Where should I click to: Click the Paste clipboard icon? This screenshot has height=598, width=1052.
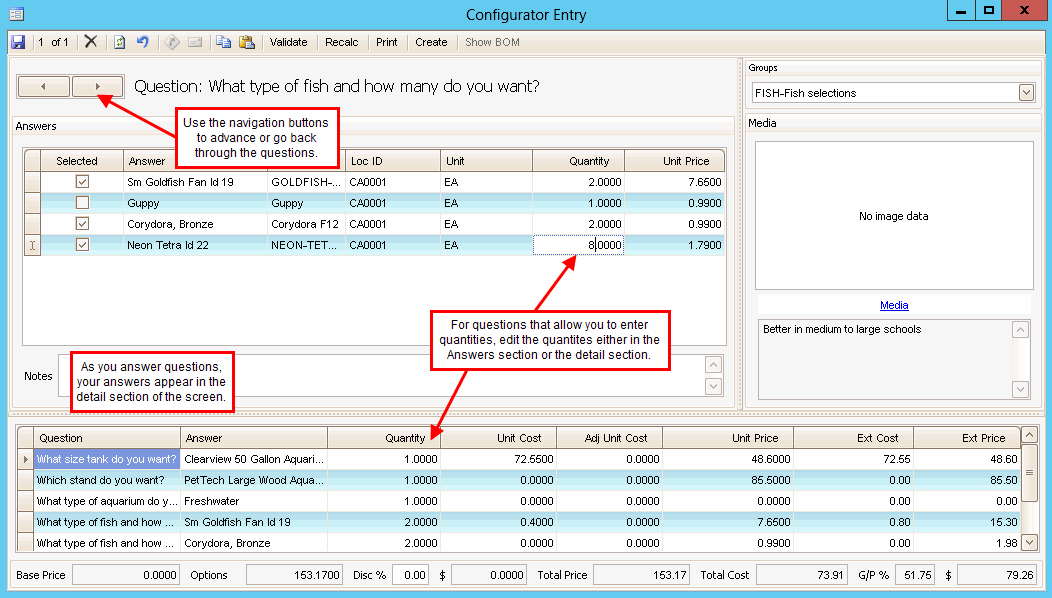point(246,42)
